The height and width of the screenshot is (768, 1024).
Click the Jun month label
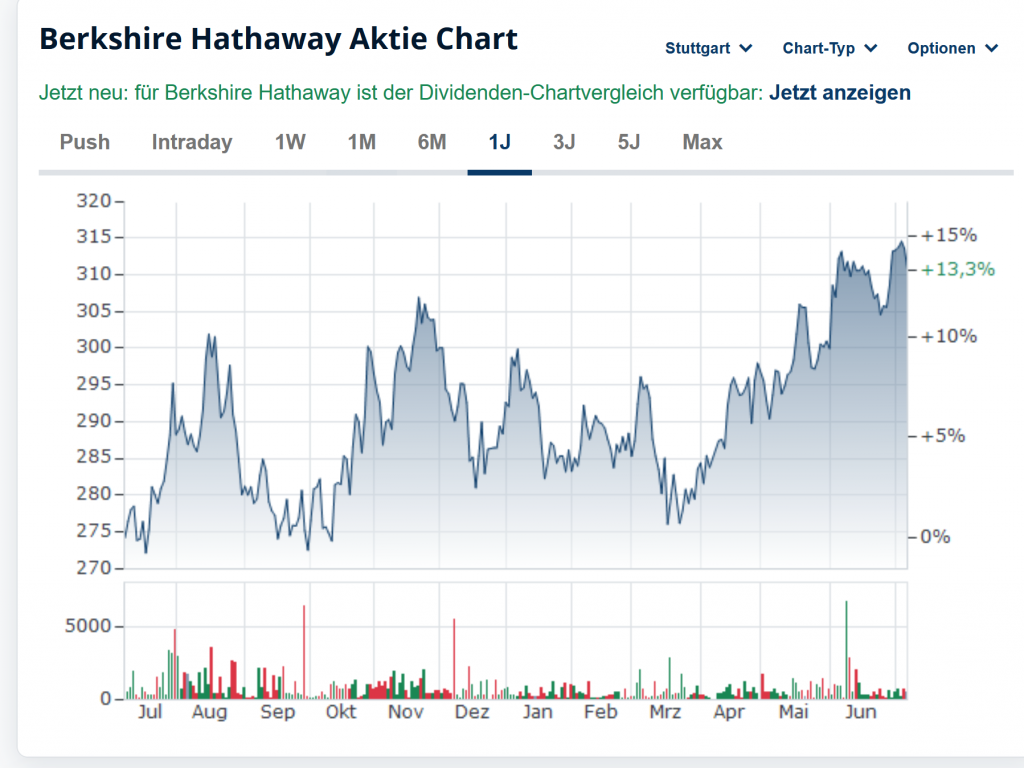(x=861, y=712)
